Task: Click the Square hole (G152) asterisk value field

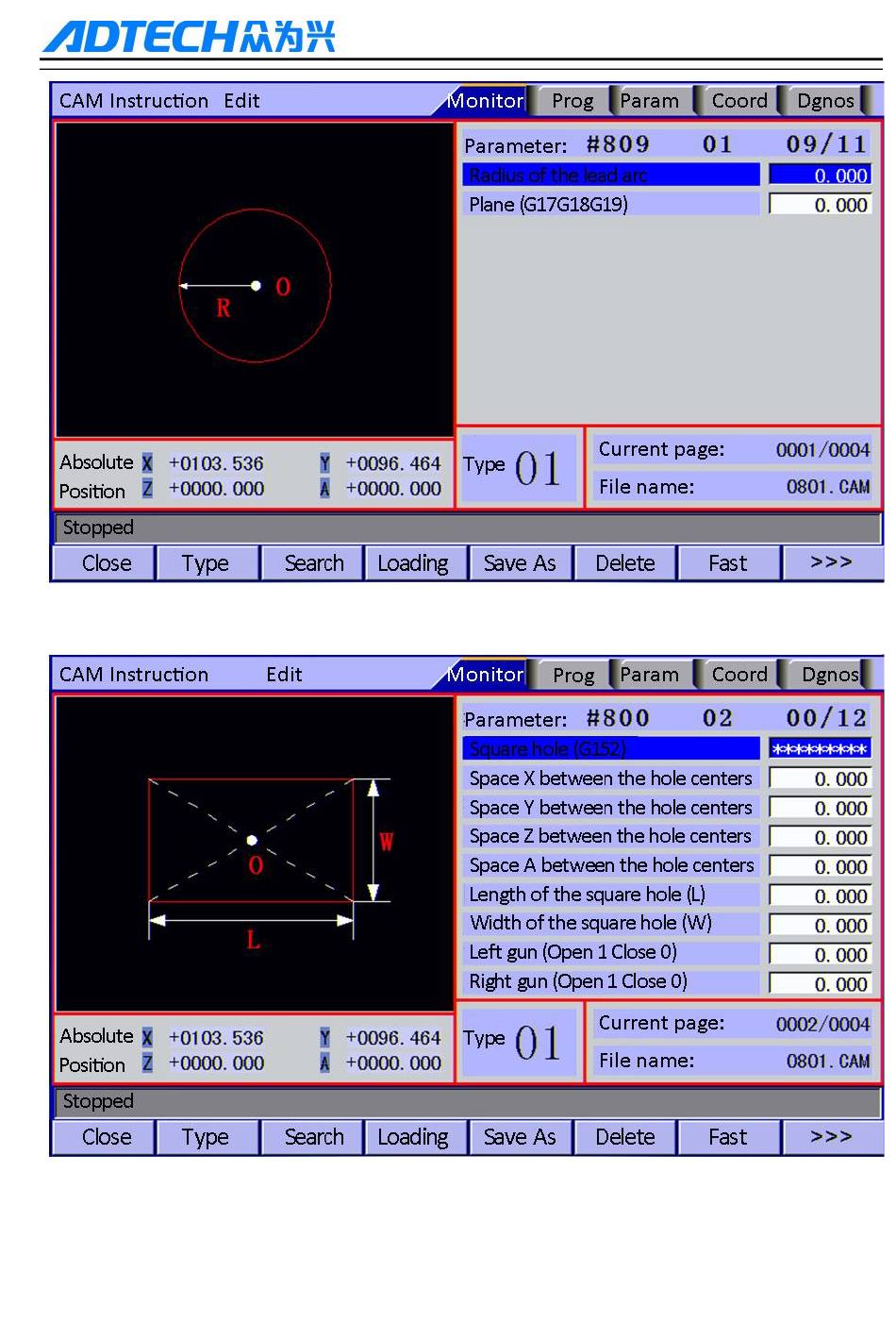Action: coord(820,749)
